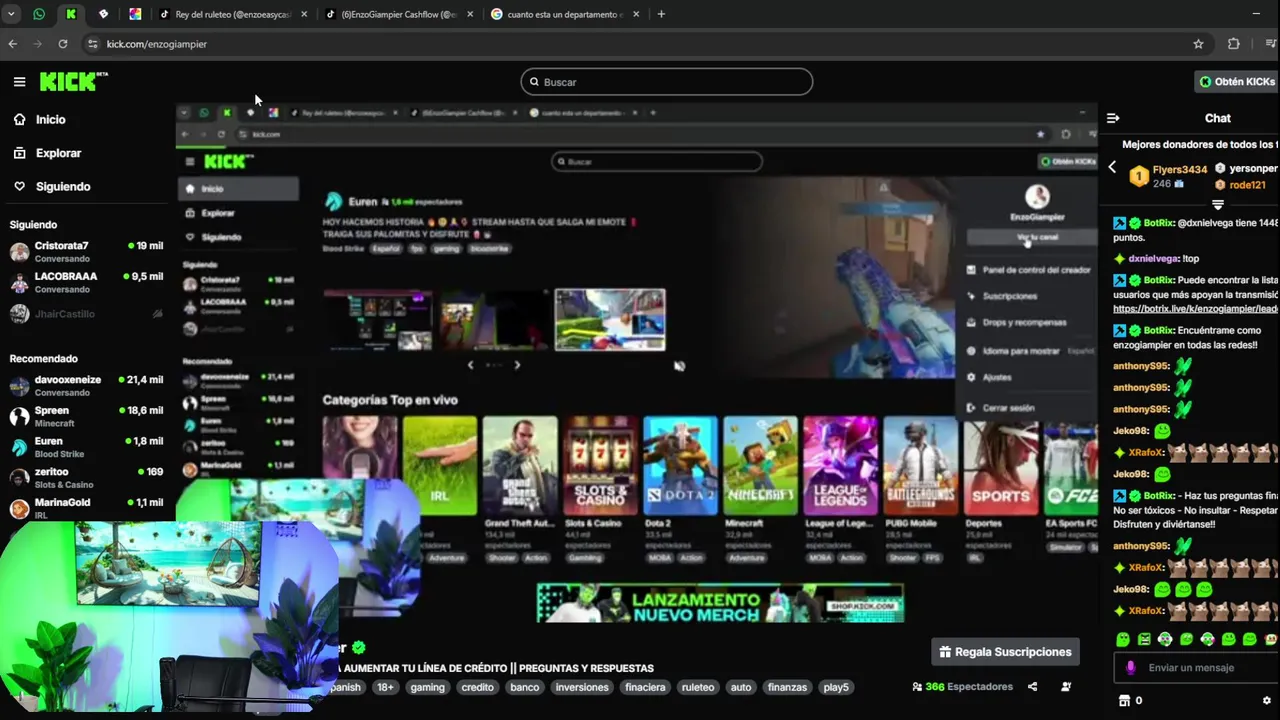The height and width of the screenshot is (720, 1280).
Task: Open the Kick sidebar hamburger menu
Action: pos(19,82)
